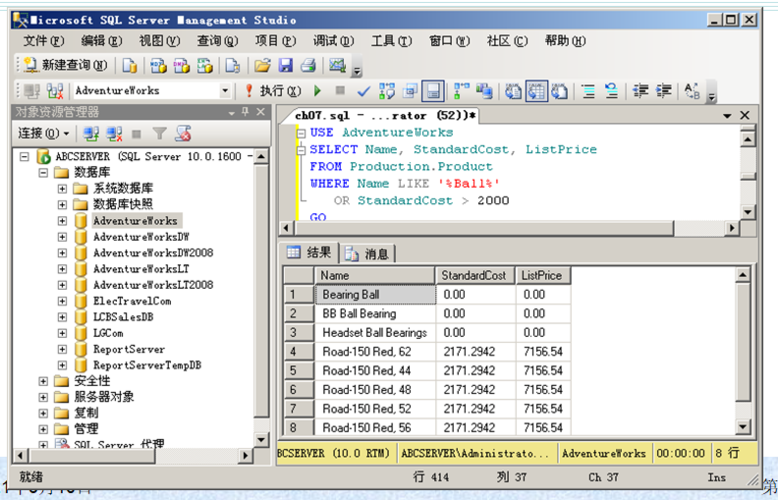Click Object Explorer Connect server icon
Viewport: 778px width, 500px height.
coord(91,133)
